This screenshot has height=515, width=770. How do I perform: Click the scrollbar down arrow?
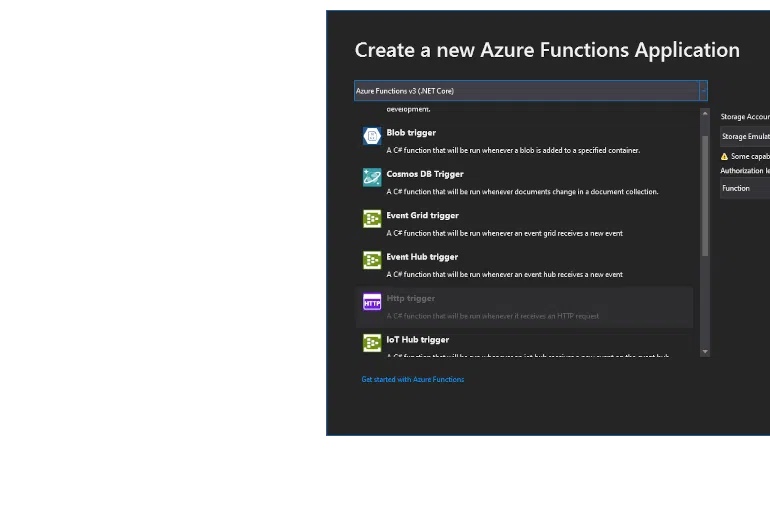point(705,352)
